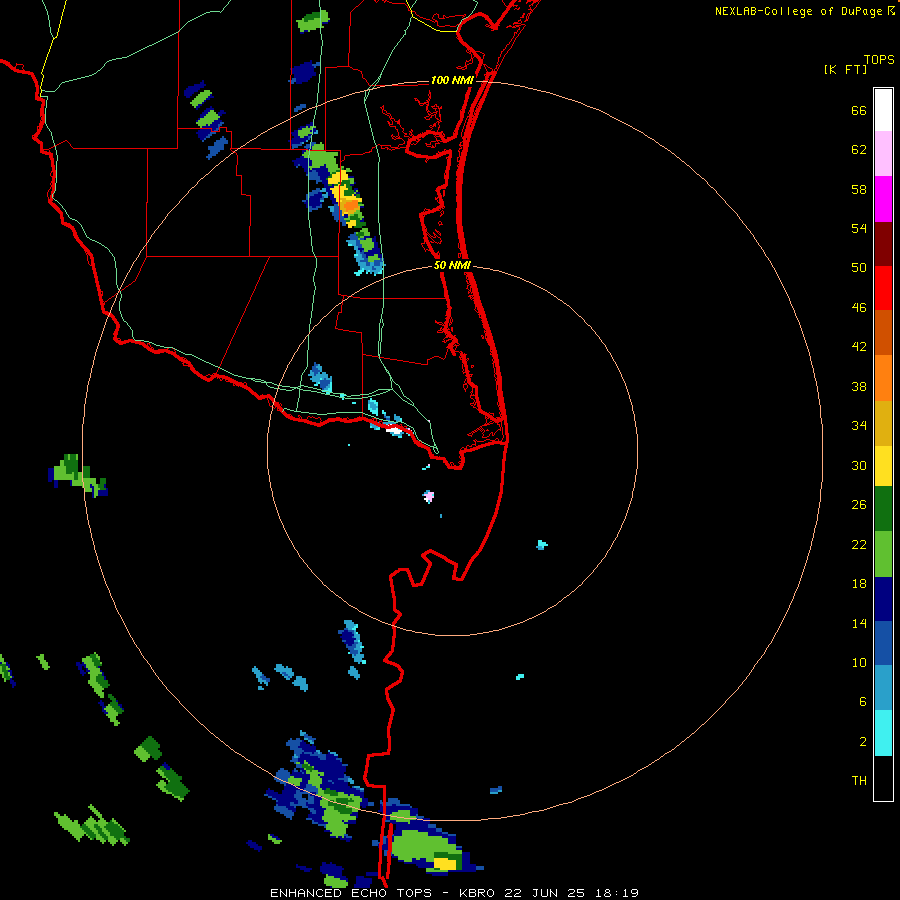Viewport: 900px width, 900px height.
Task: Select the black TH legend swatch
Action: click(x=883, y=778)
